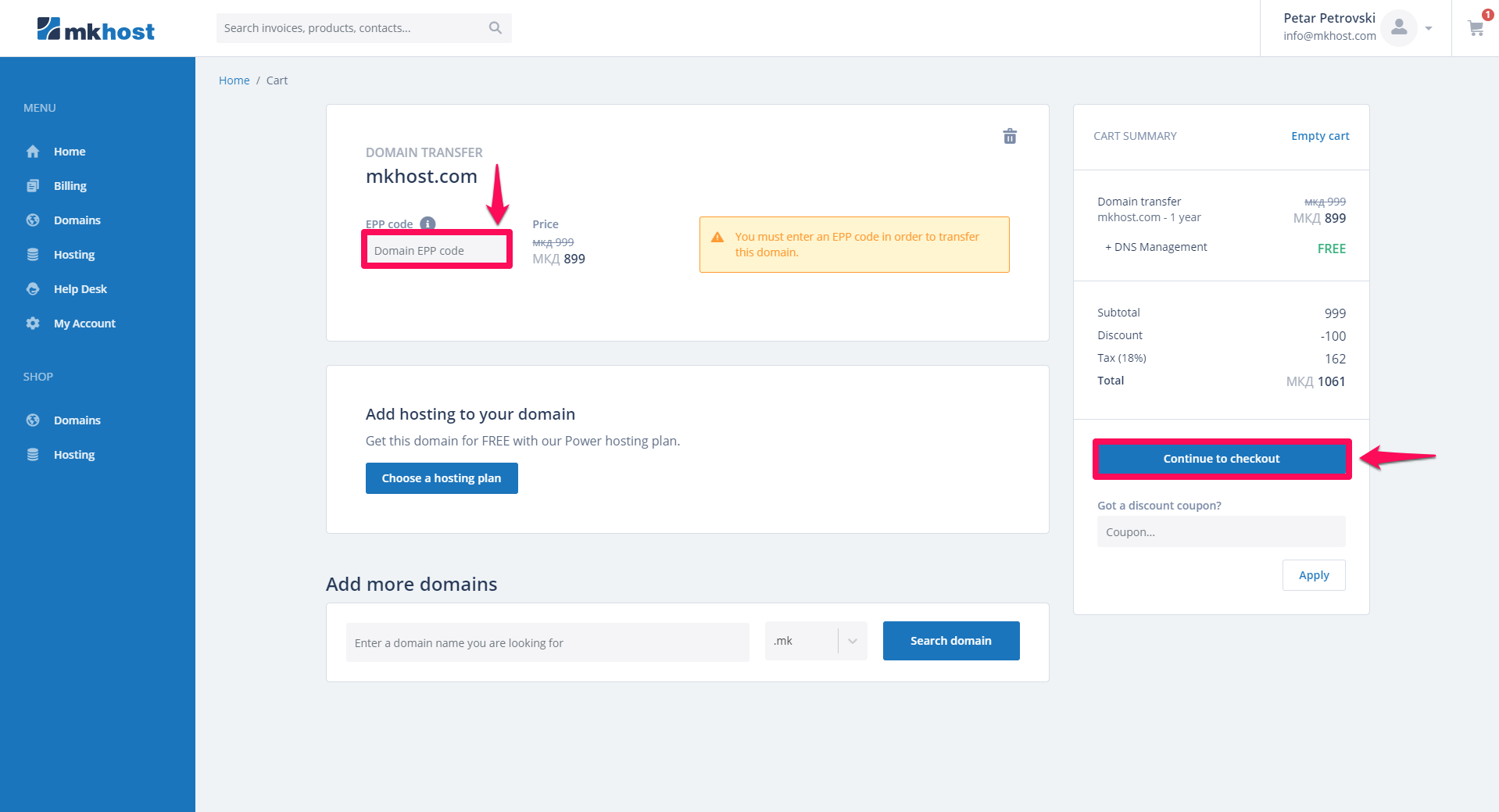Screen dimensions: 1499x812
Task: Click the Apply coupon button
Action: tap(1314, 575)
